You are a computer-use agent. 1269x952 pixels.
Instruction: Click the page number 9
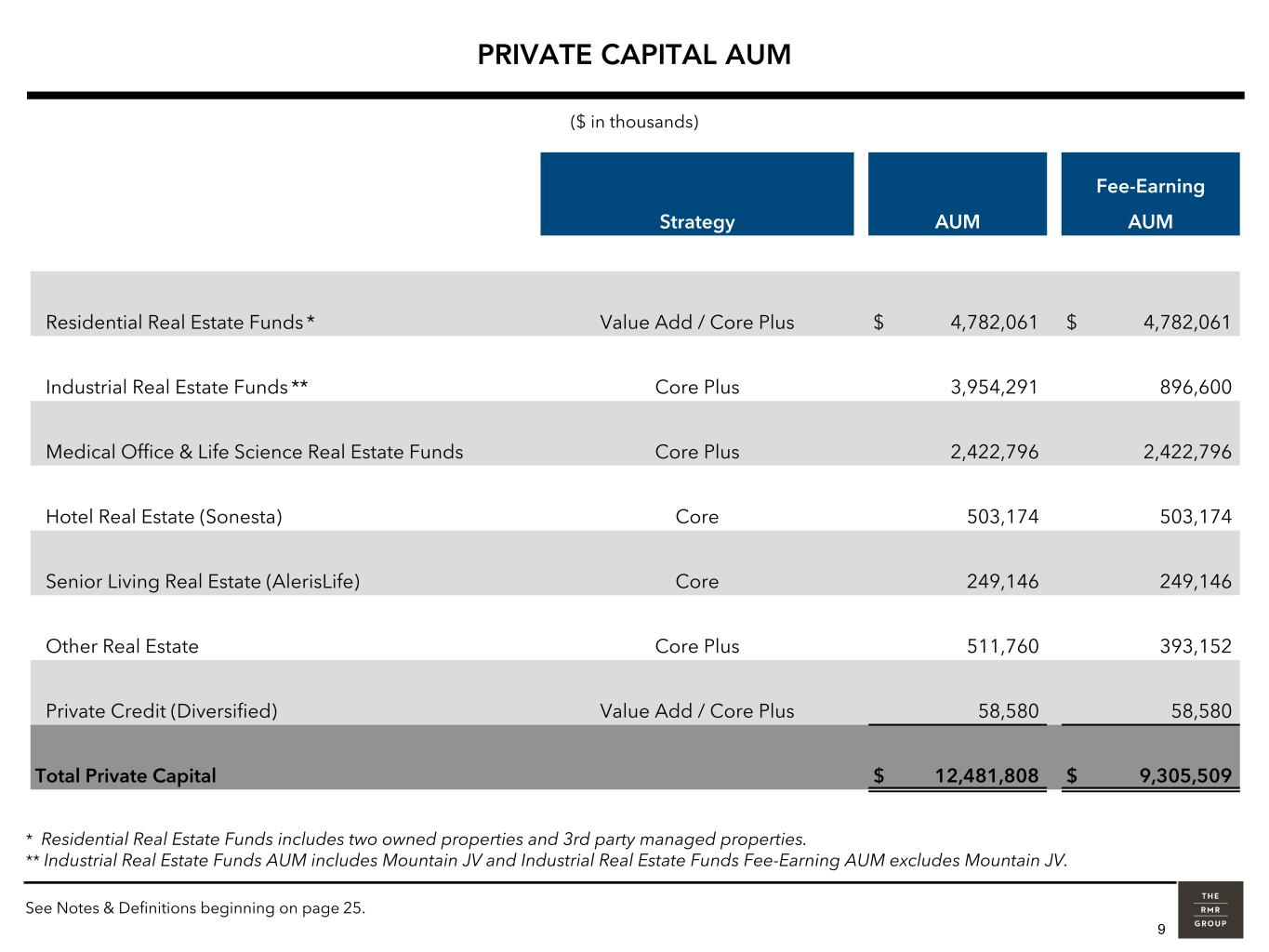tap(1161, 930)
